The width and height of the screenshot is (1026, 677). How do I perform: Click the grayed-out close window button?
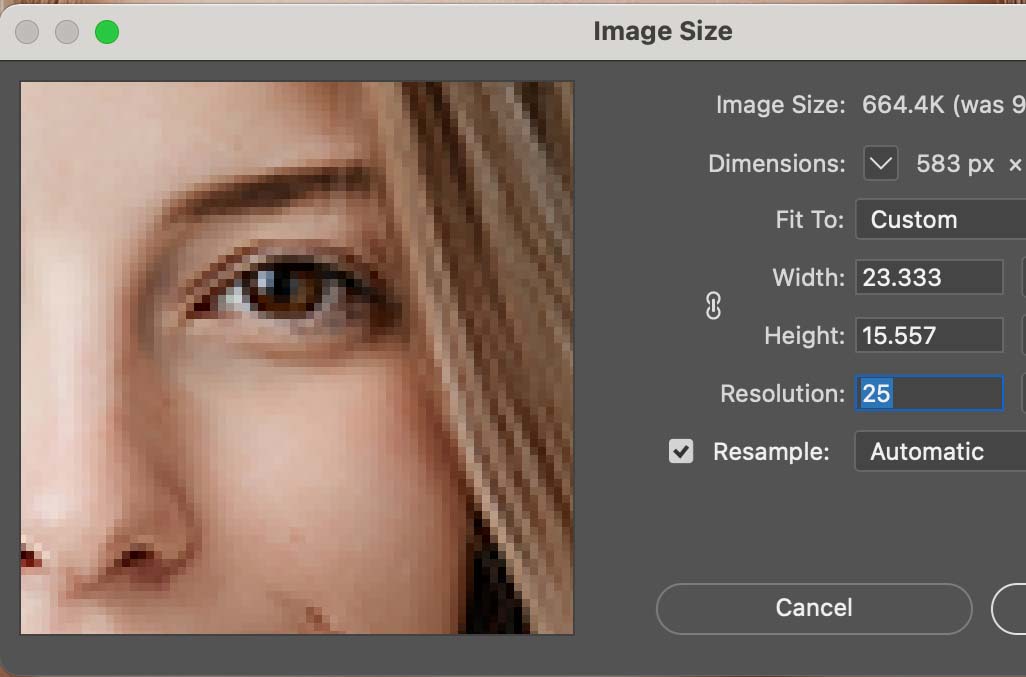[27, 32]
